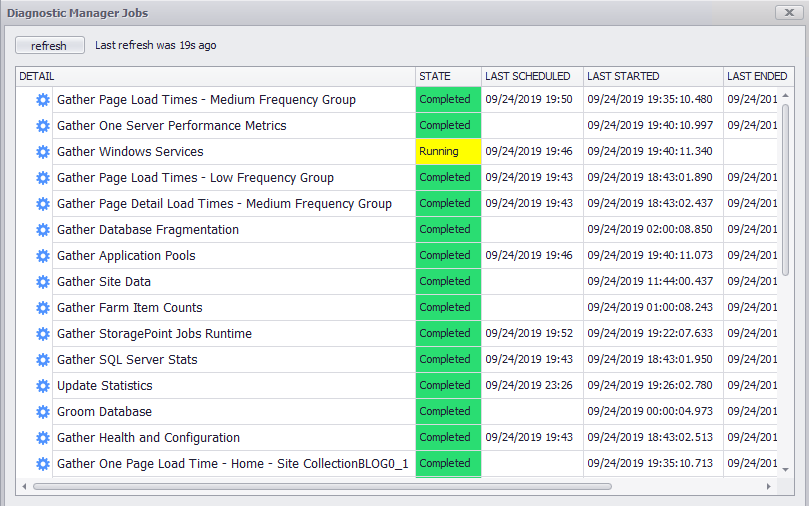Click Completed state of Update Statistics row

click(x=448, y=386)
